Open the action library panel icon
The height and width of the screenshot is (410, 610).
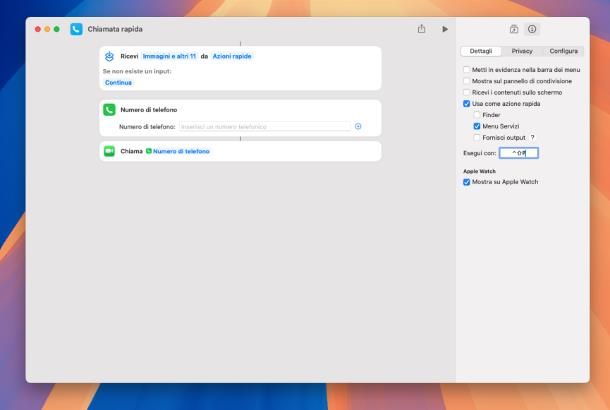514,29
